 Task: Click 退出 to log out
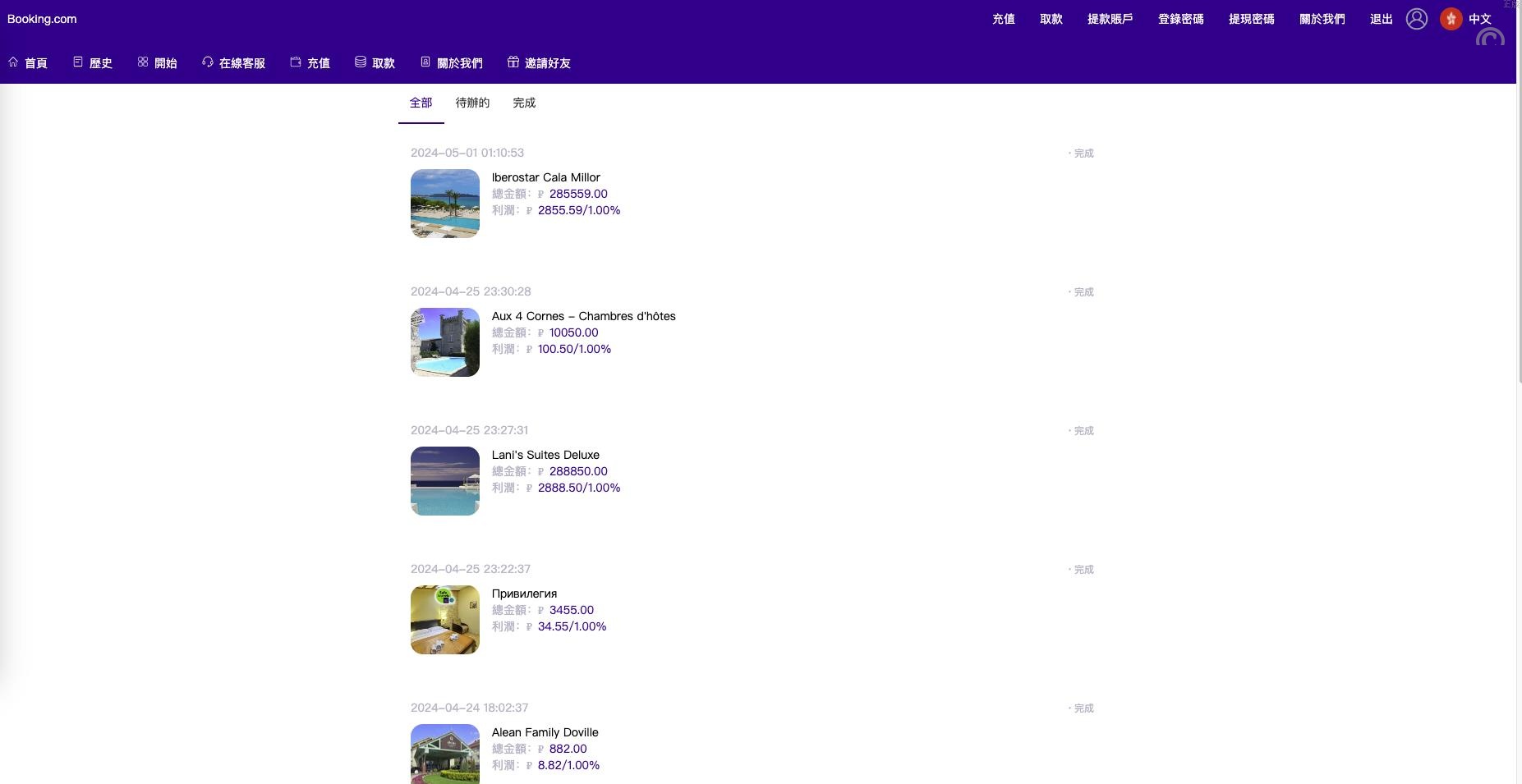pyautogui.click(x=1381, y=19)
